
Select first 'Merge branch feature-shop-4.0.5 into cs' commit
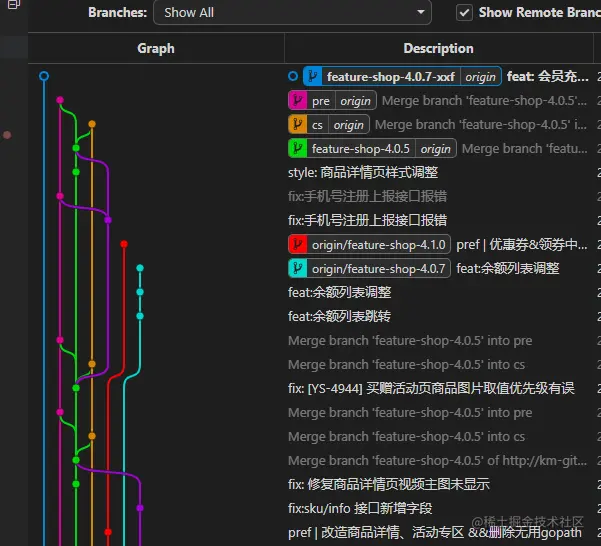pyautogui.click(x=406, y=364)
